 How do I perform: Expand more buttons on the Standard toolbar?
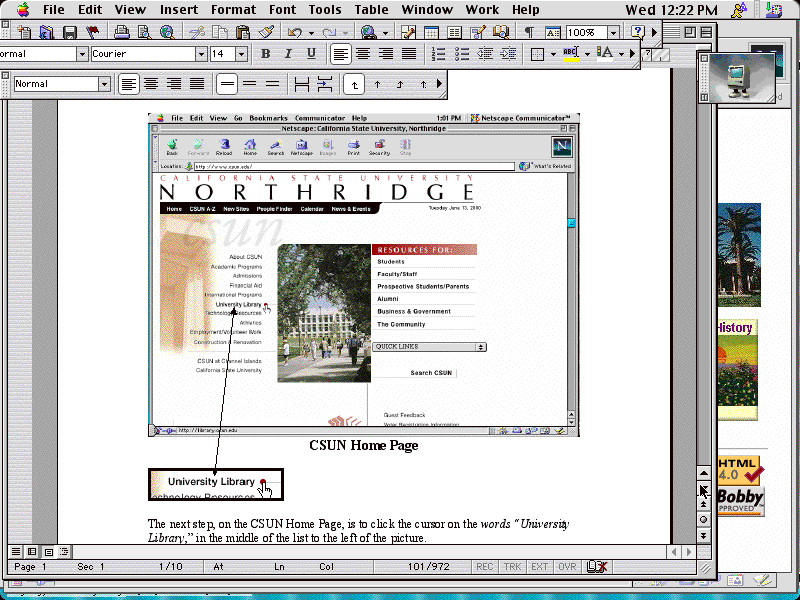[x=655, y=33]
